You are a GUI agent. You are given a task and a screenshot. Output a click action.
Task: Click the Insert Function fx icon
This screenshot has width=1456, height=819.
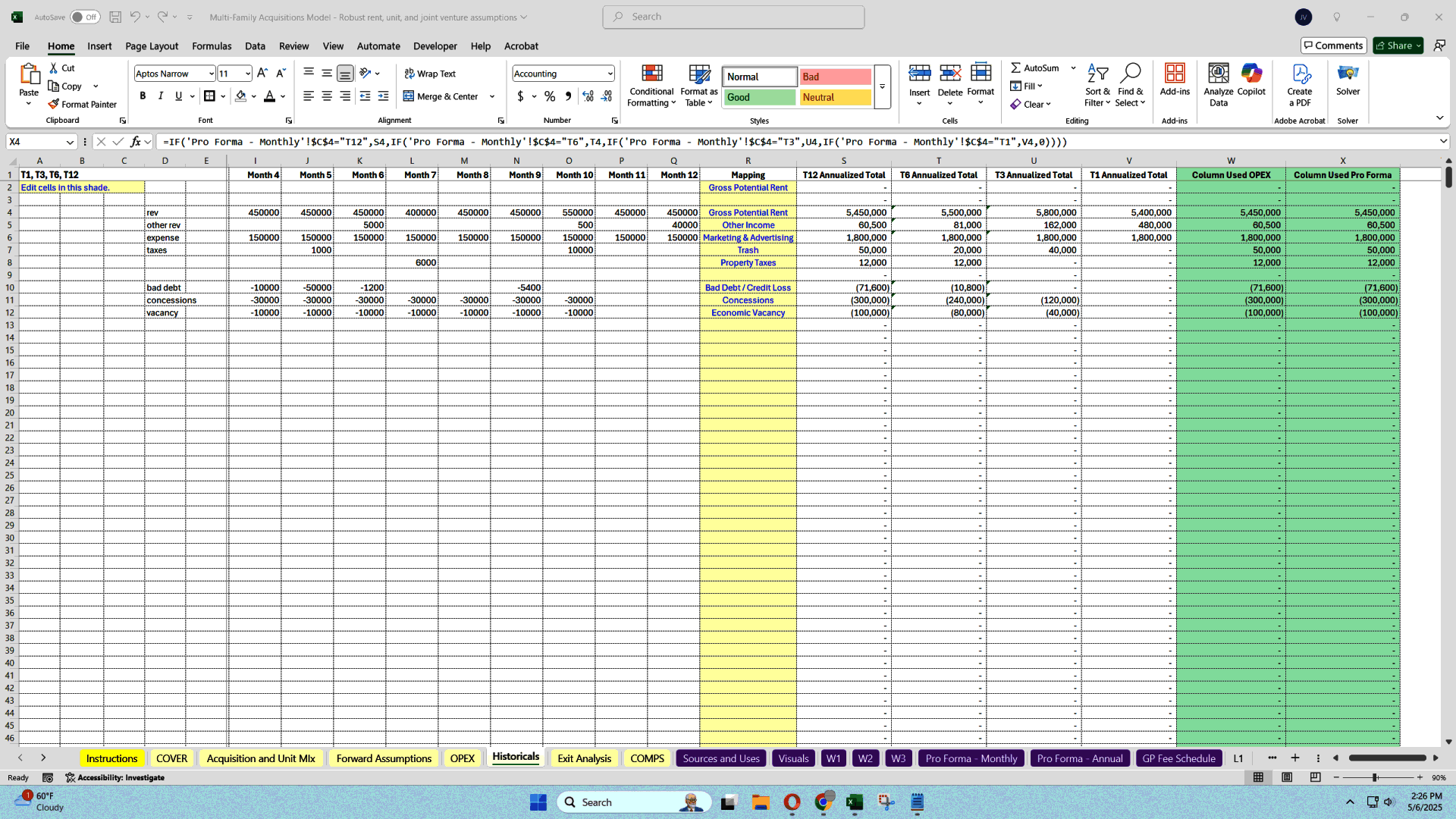click(x=135, y=142)
